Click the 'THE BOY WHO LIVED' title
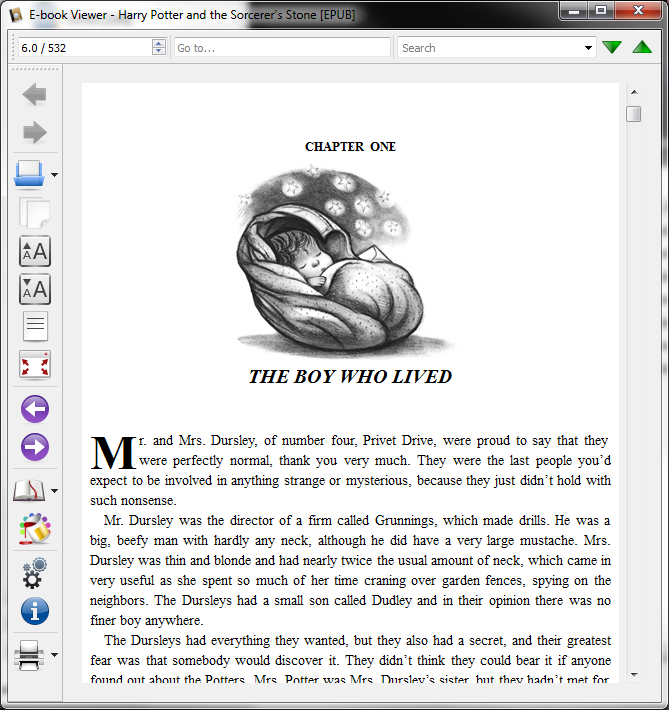Image resolution: width=669 pixels, height=710 pixels. tap(351, 377)
